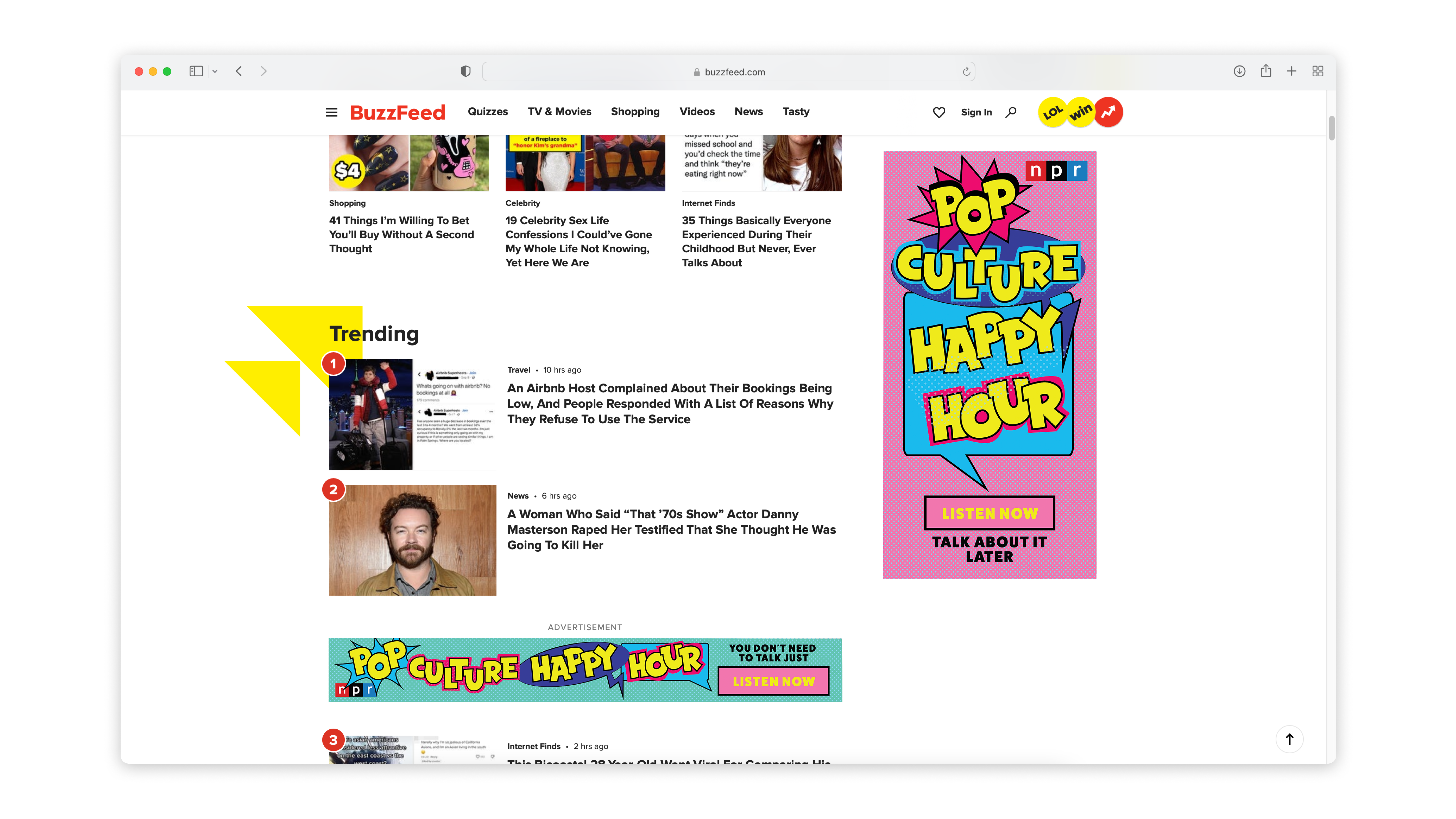The width and height of the screenshot is (1456, 819).
Task: Toggle the Safari sidebar
Action: 196,71
